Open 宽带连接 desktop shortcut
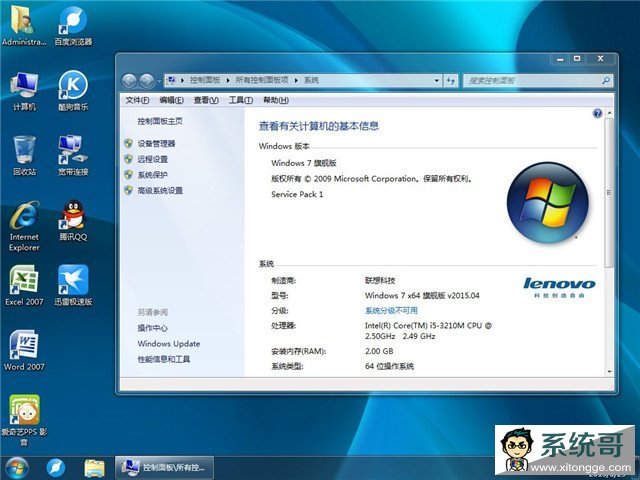This screenshot has height=480, width=640. 73,155
